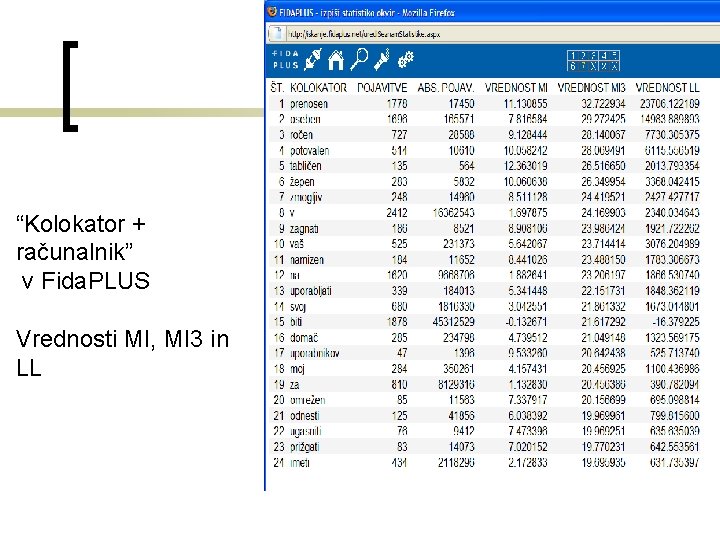The image size is (720, 540).
Task: Select the collocator word 'tabličen'
Action: 305,166
